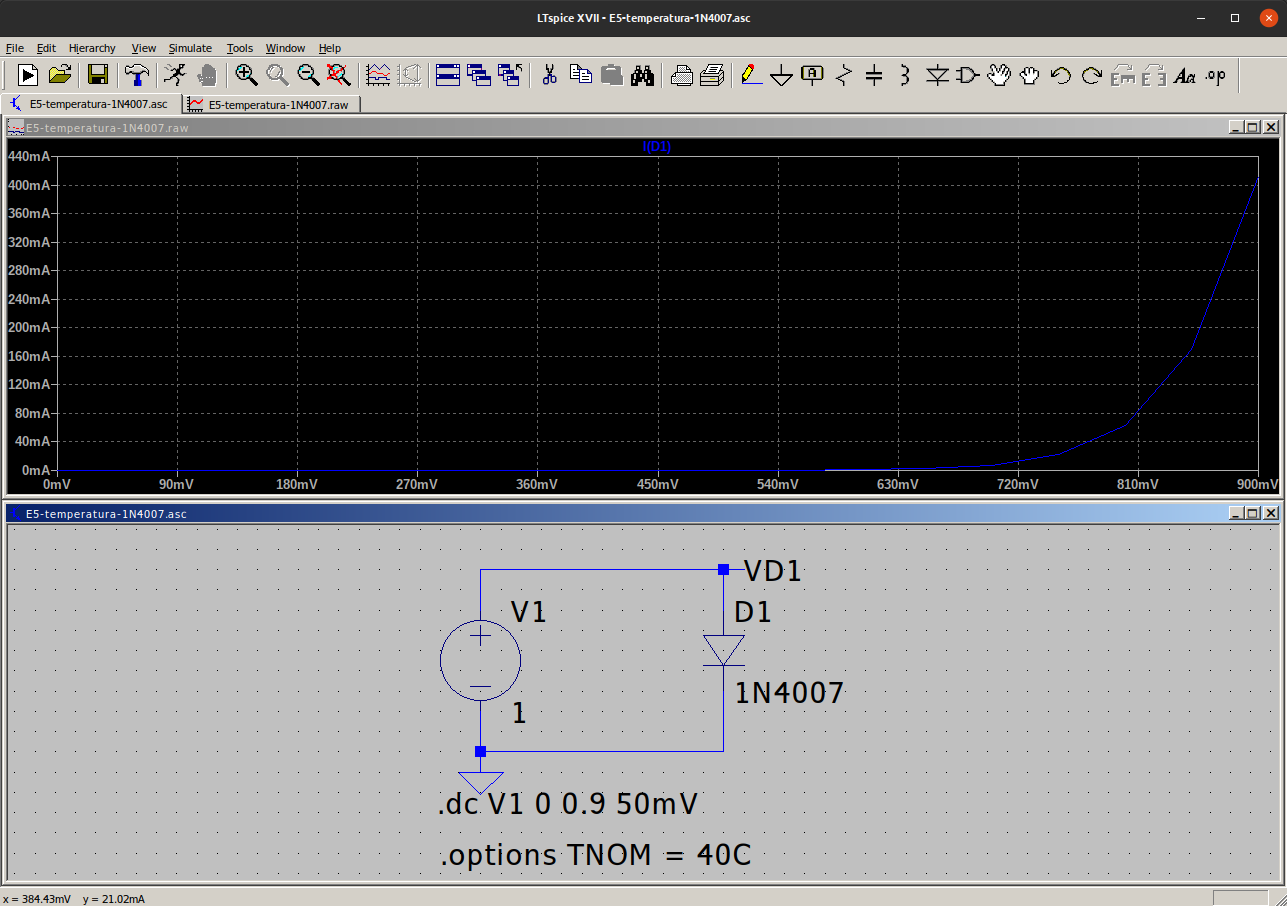This screenshot has width=1287, height=906.
Task: Click the Pan magnifier icon
Action: click(277, 74)
